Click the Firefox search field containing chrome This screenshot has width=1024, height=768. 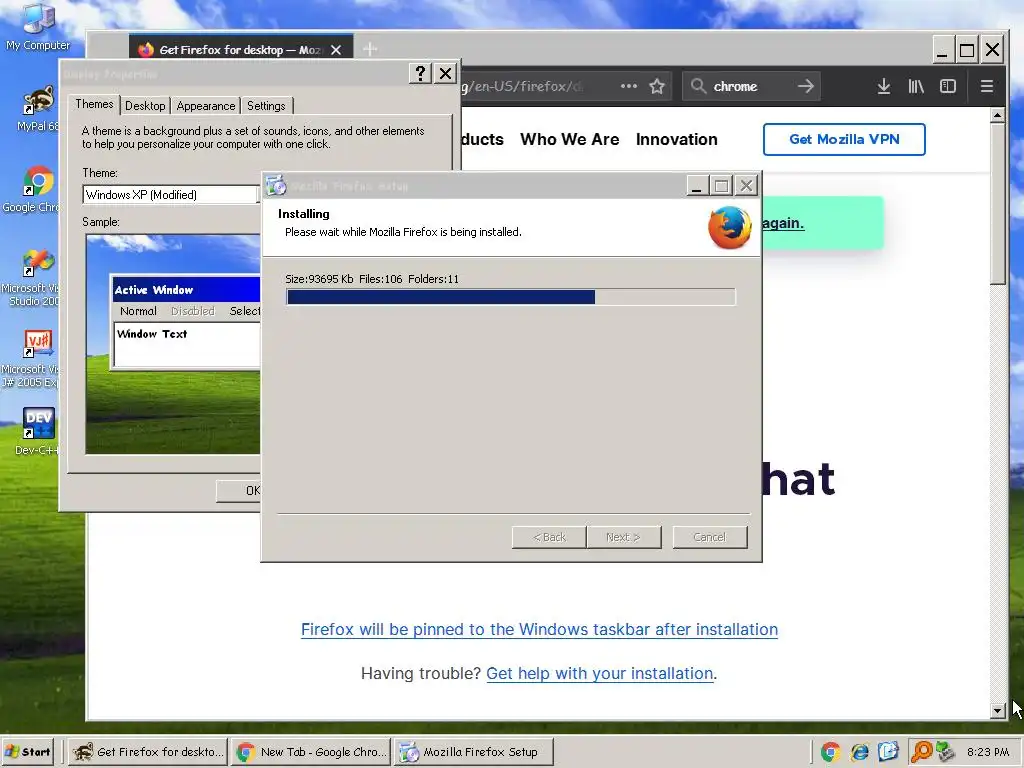(x=751, y=86)
